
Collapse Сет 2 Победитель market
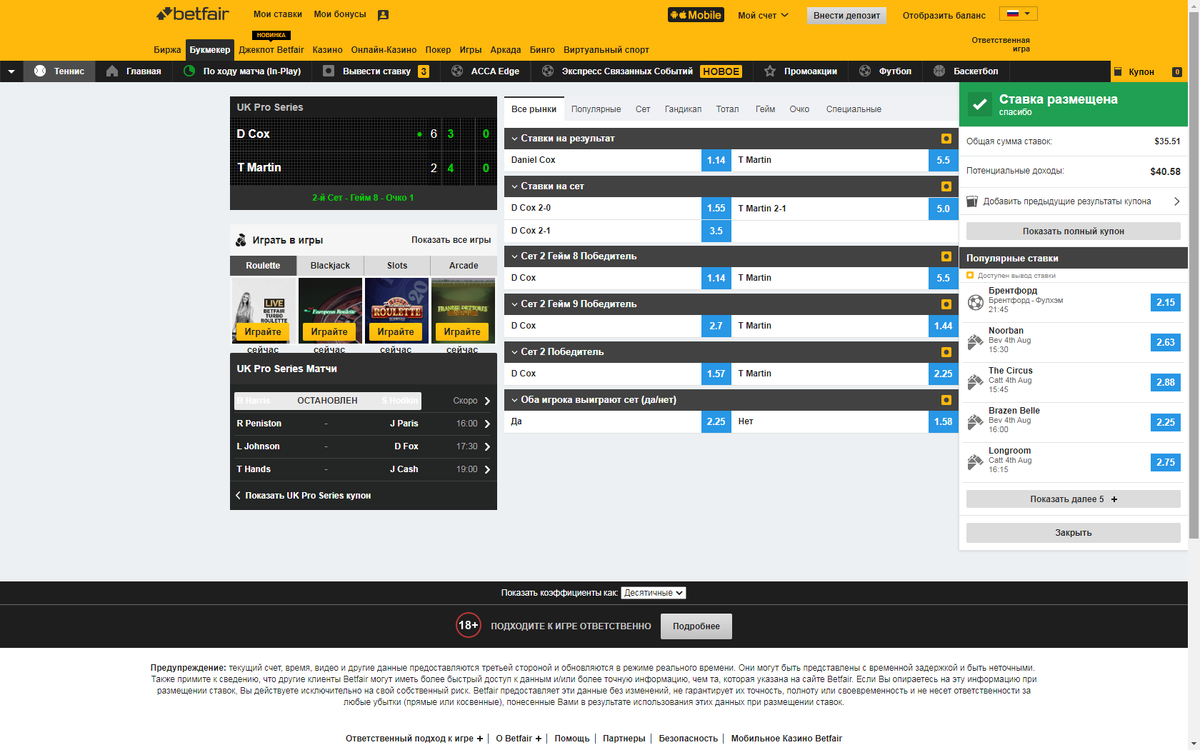514,352
